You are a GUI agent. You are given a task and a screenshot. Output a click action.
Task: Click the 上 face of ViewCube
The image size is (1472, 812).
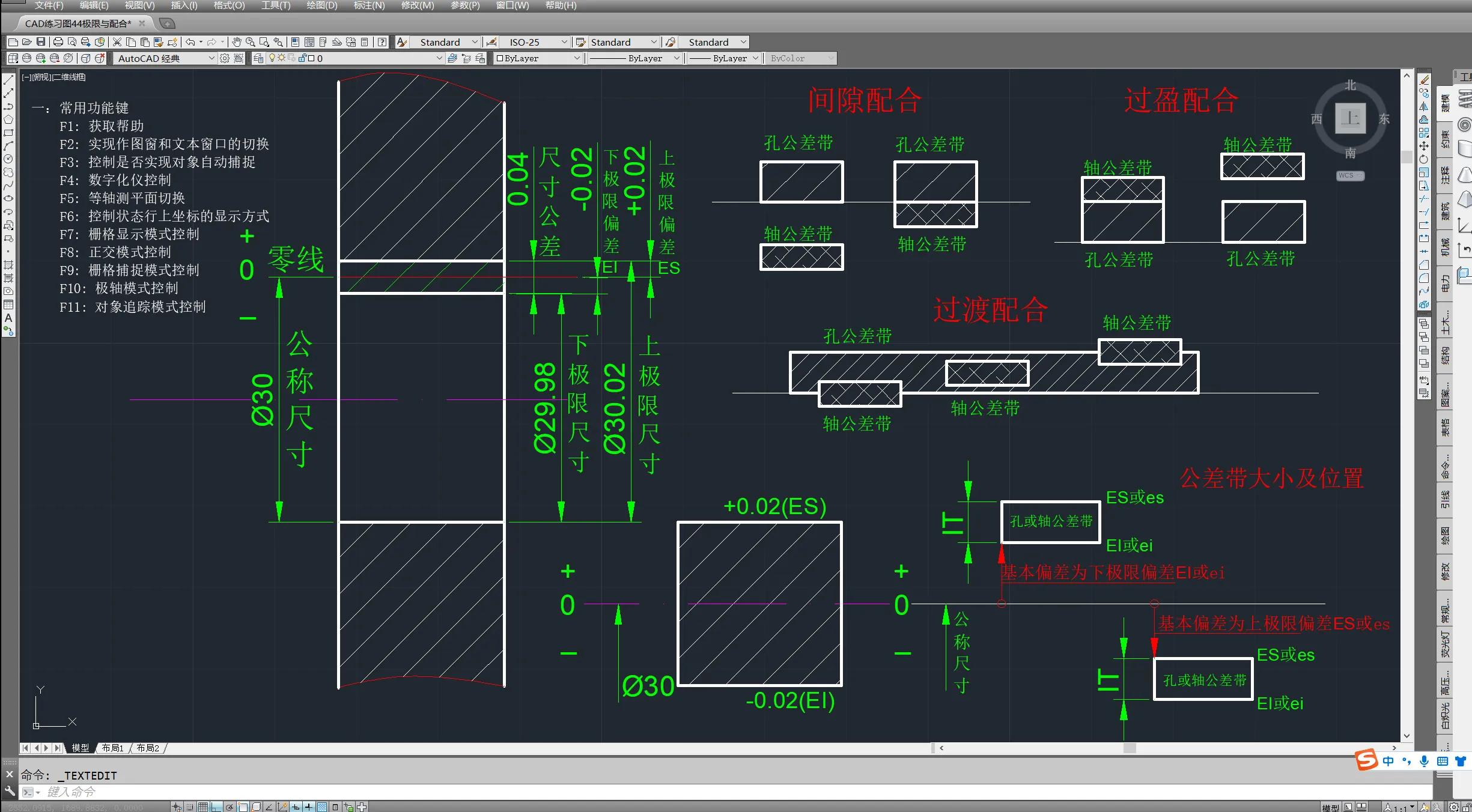(1350, 118)
